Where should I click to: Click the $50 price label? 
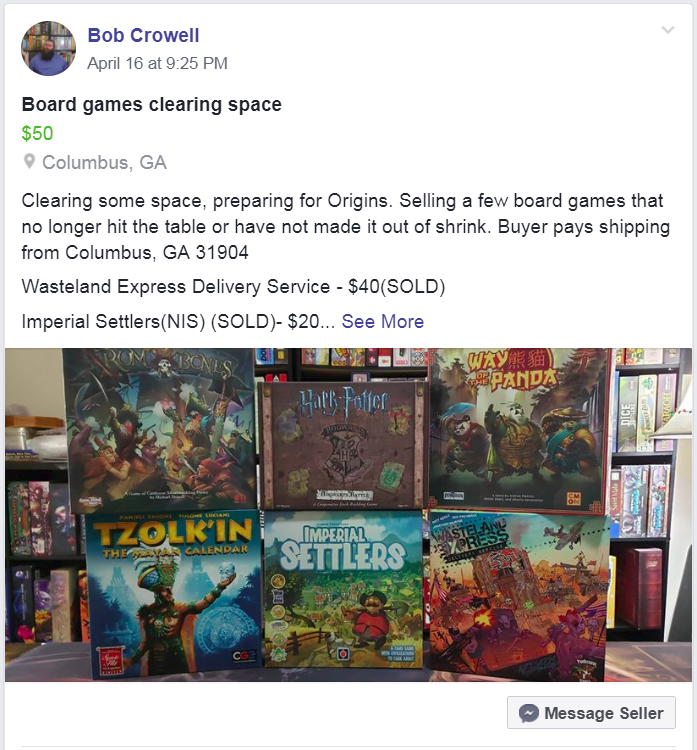coord(37,133)
